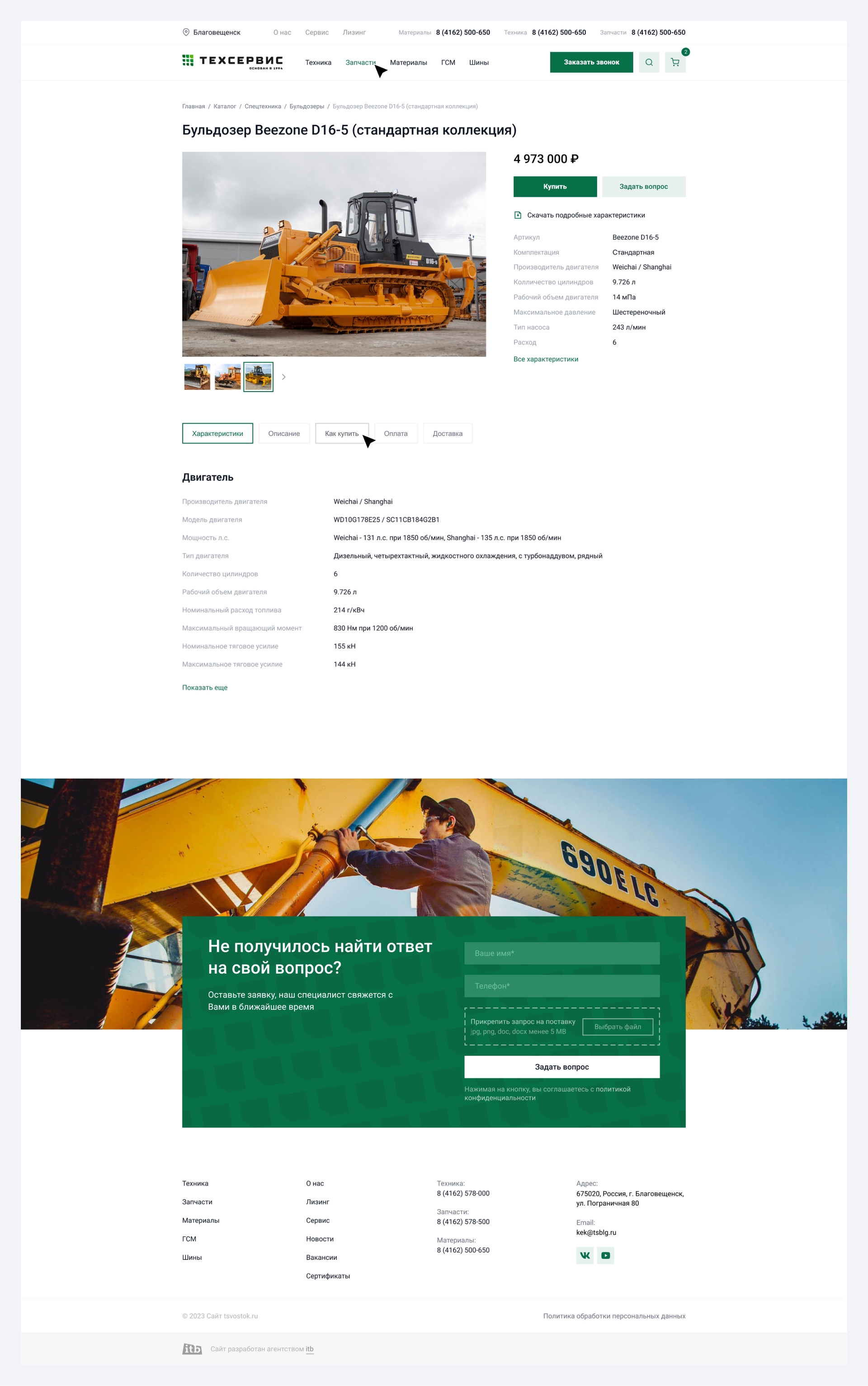This screenshot has height=1386, width=868.
Task: Go to Главная breadcrumb
Action: (193, 106)
